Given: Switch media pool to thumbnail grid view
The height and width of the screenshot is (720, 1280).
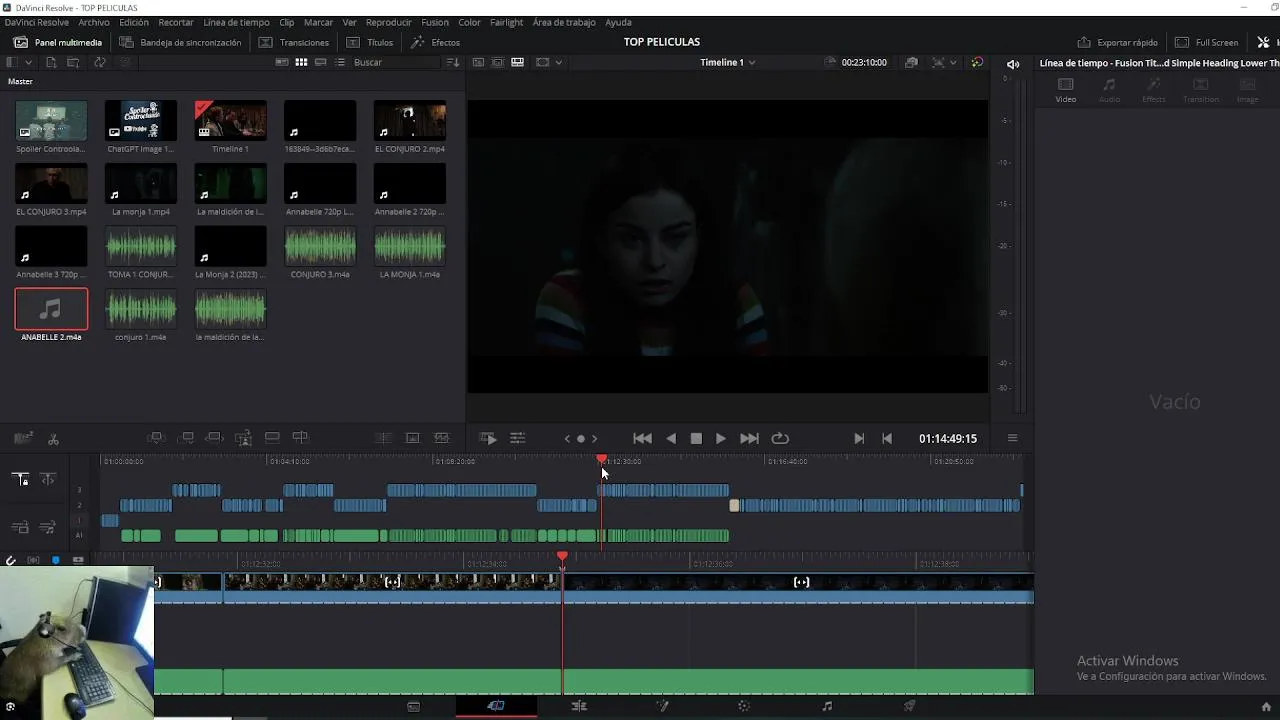Looking at the screenshot, I should [x=301, y=62].
